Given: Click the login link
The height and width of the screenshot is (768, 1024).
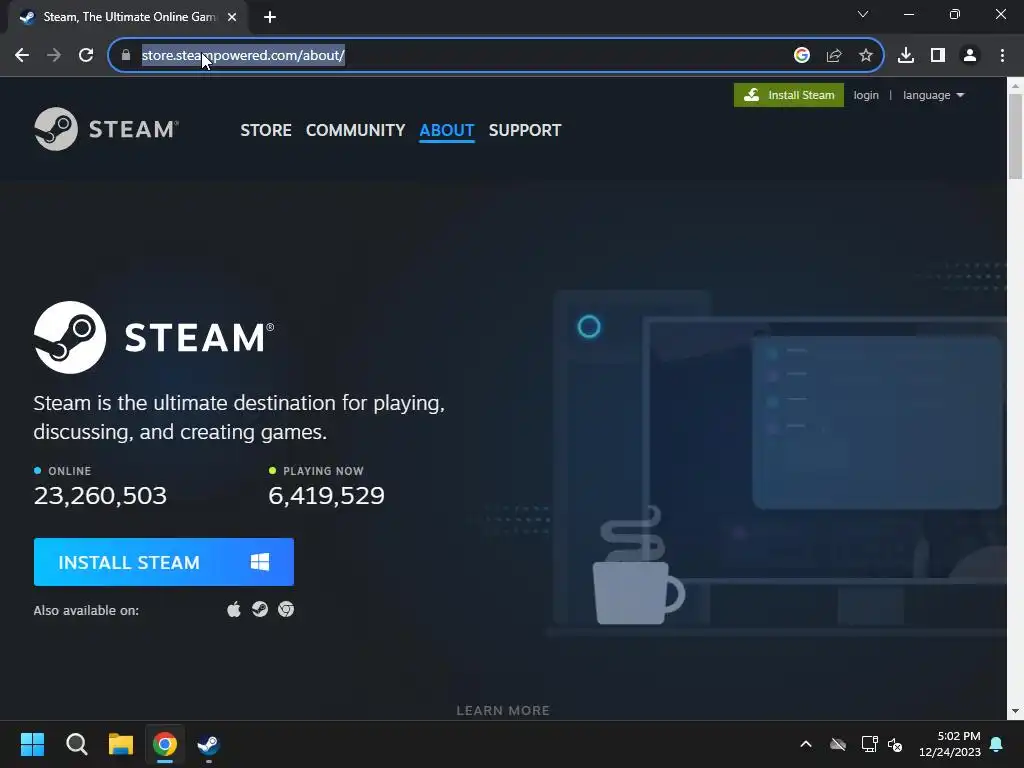Looking at the screenshot, I should 866,95.
